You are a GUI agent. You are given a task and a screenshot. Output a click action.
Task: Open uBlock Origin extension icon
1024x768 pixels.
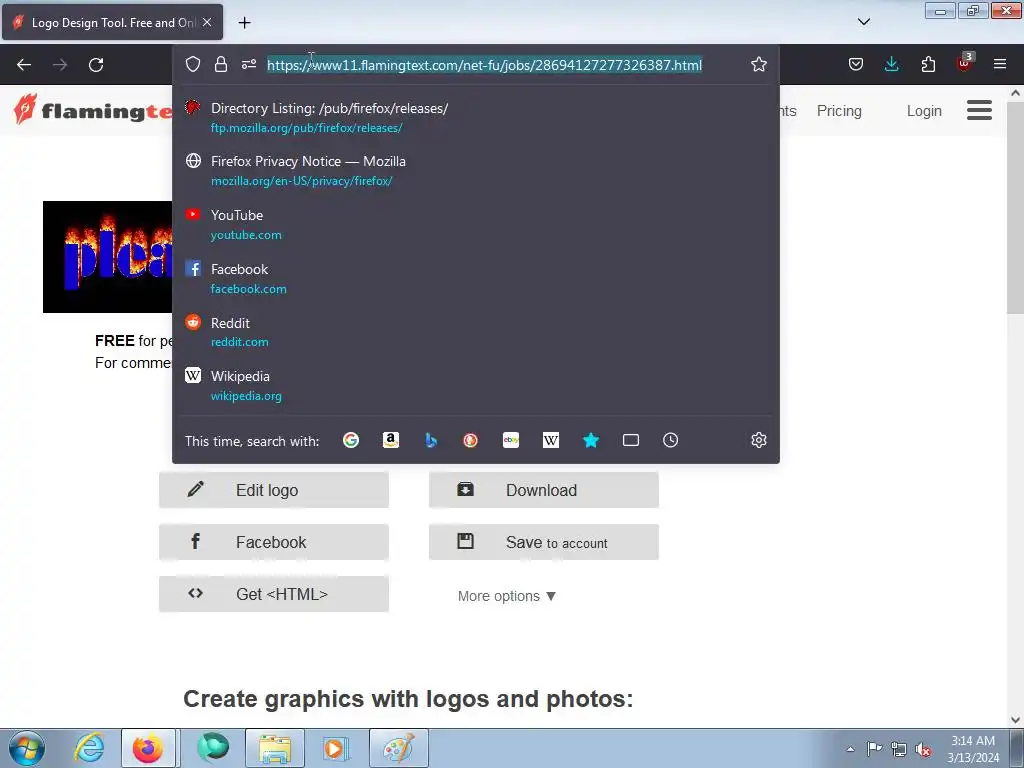[x=965, y=63]
